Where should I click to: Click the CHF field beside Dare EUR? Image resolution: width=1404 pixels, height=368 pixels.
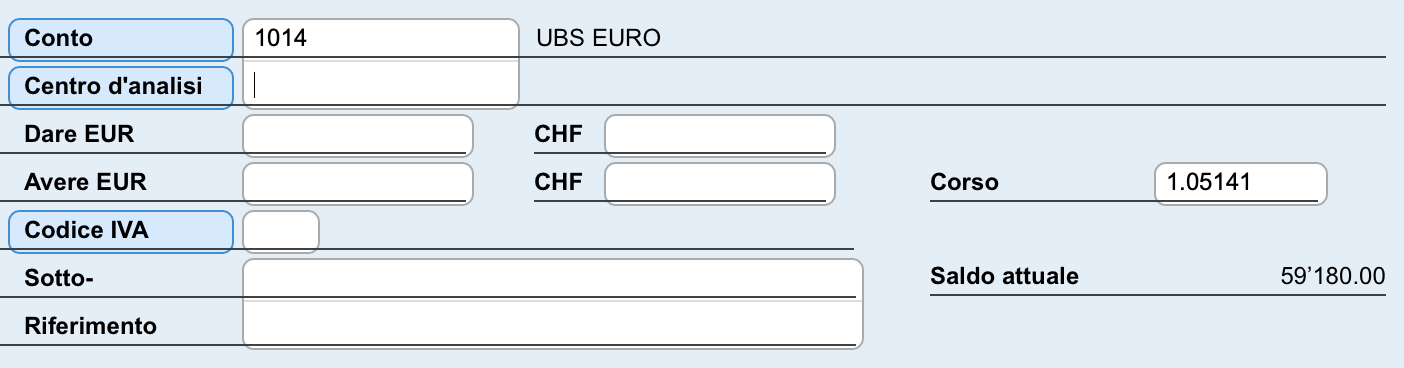pos(720,135)
